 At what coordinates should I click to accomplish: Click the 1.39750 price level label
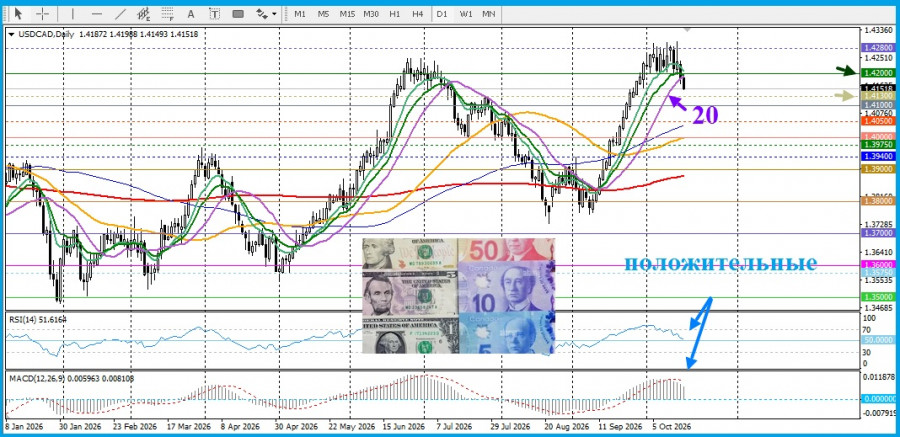pyautogui.click(x=878, y=145)
